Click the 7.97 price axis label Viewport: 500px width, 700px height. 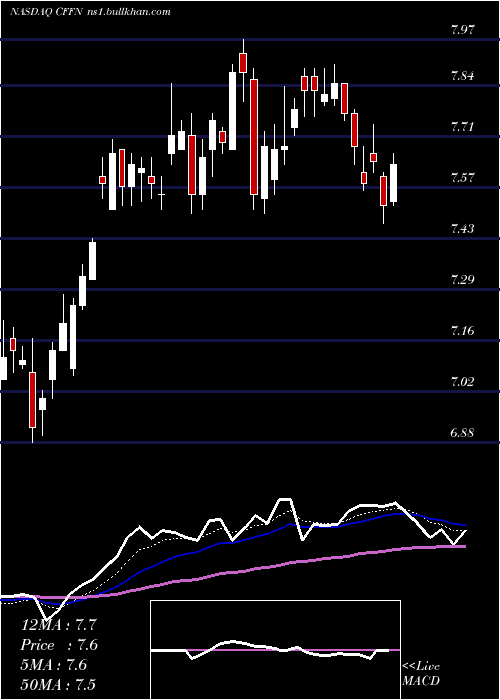click(463, 30)
